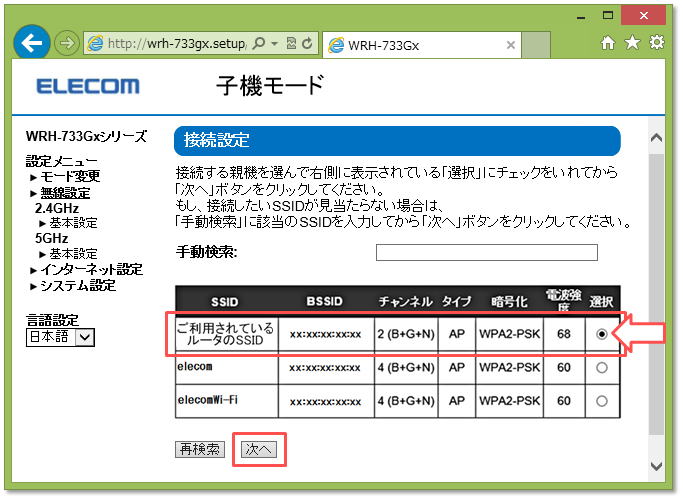This screenshot has width=683, height=500.
Task: Click the elecom SSID cell
Action: pos(227,368)
